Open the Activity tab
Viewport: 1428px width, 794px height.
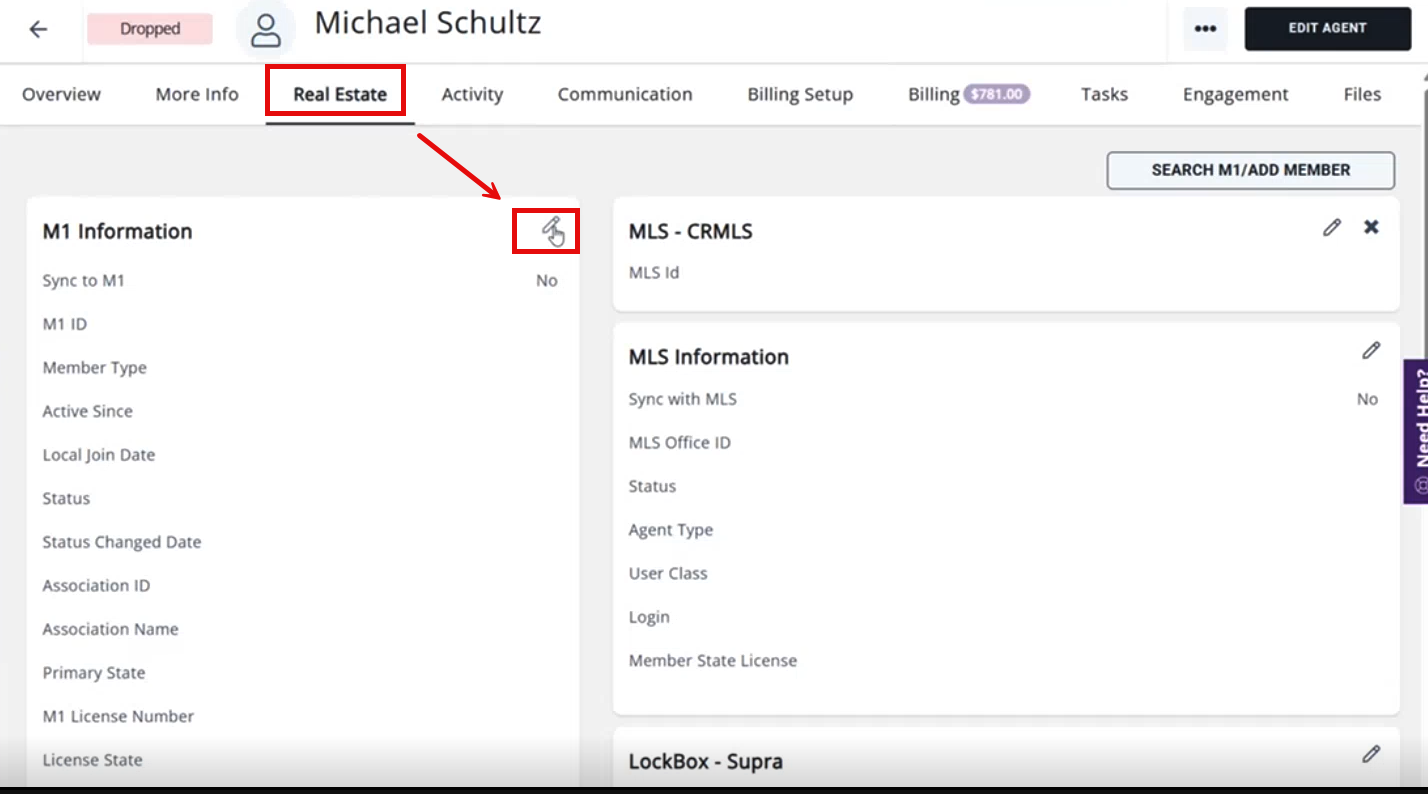point(472,94)
